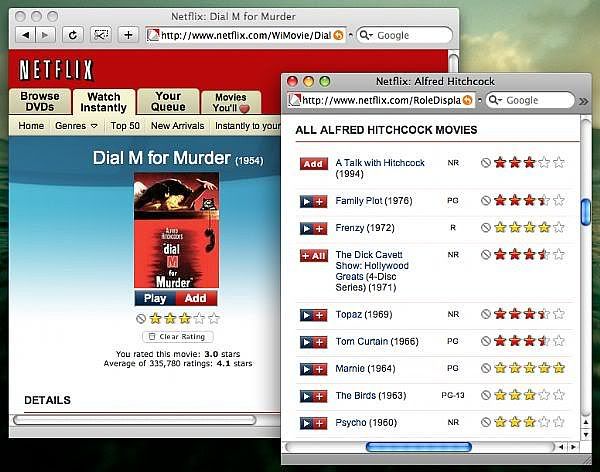The height and width of the screenshot is (472, 600).
Task: Play Frenzy (1972) instantly
Action: point(307,229)
